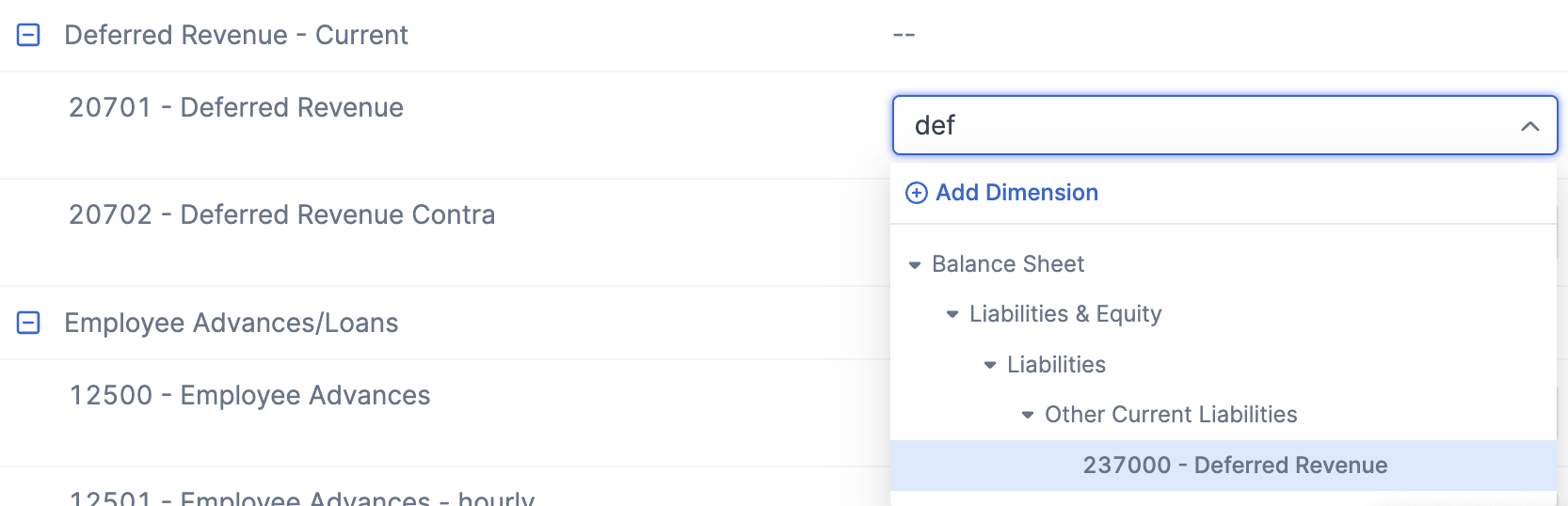Screen dimensions: 1568x506
Task: Click the Deferred Revenue - Current header text
Action: pos(236,36)
